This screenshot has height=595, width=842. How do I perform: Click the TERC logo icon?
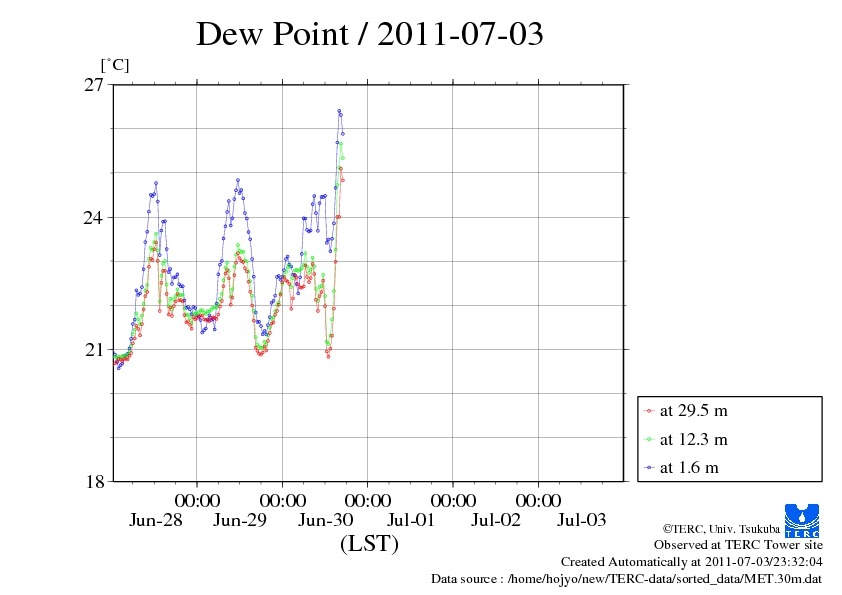coord(802,521)
